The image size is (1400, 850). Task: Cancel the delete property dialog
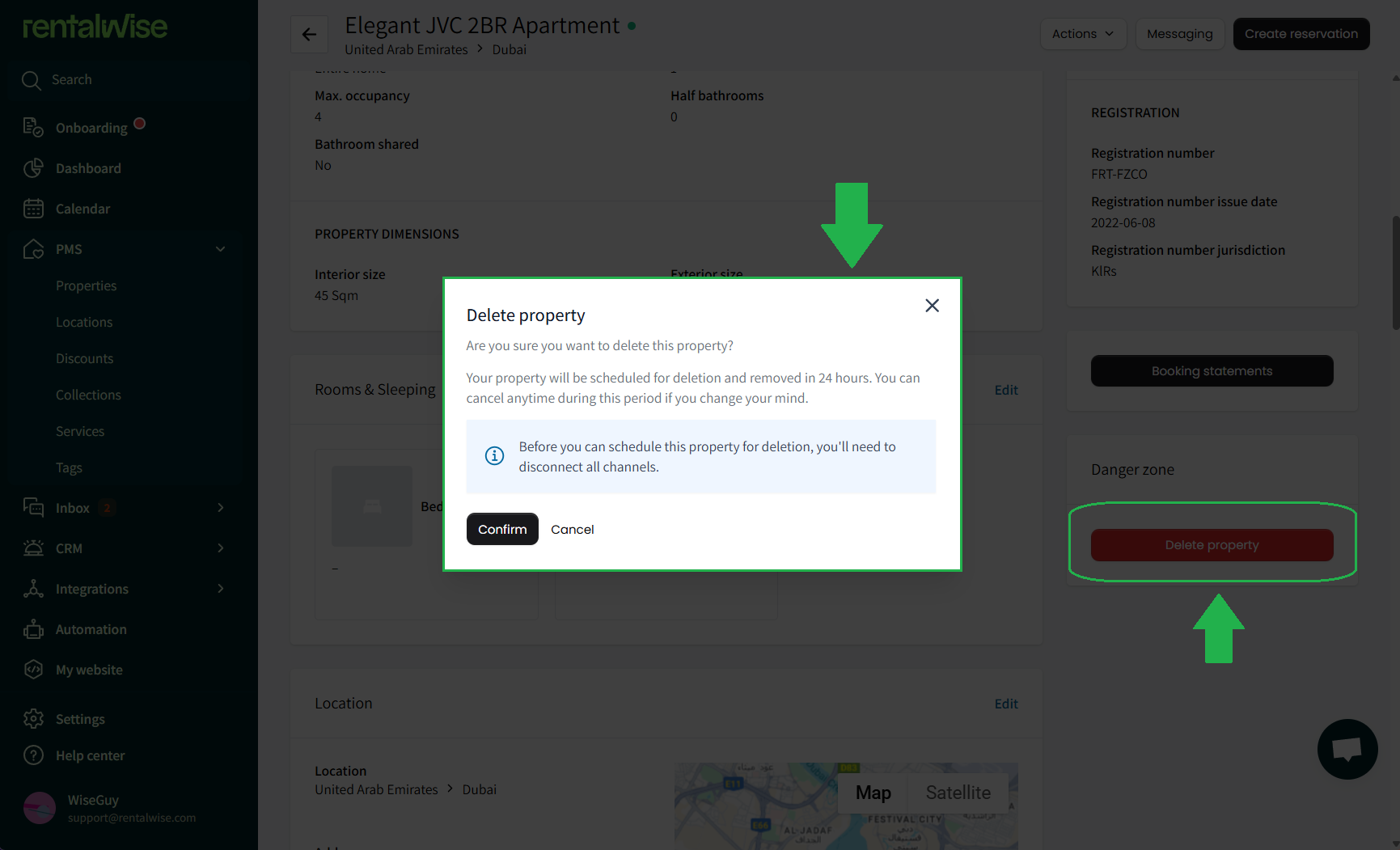pyautogui.click(x=573, y=529)
